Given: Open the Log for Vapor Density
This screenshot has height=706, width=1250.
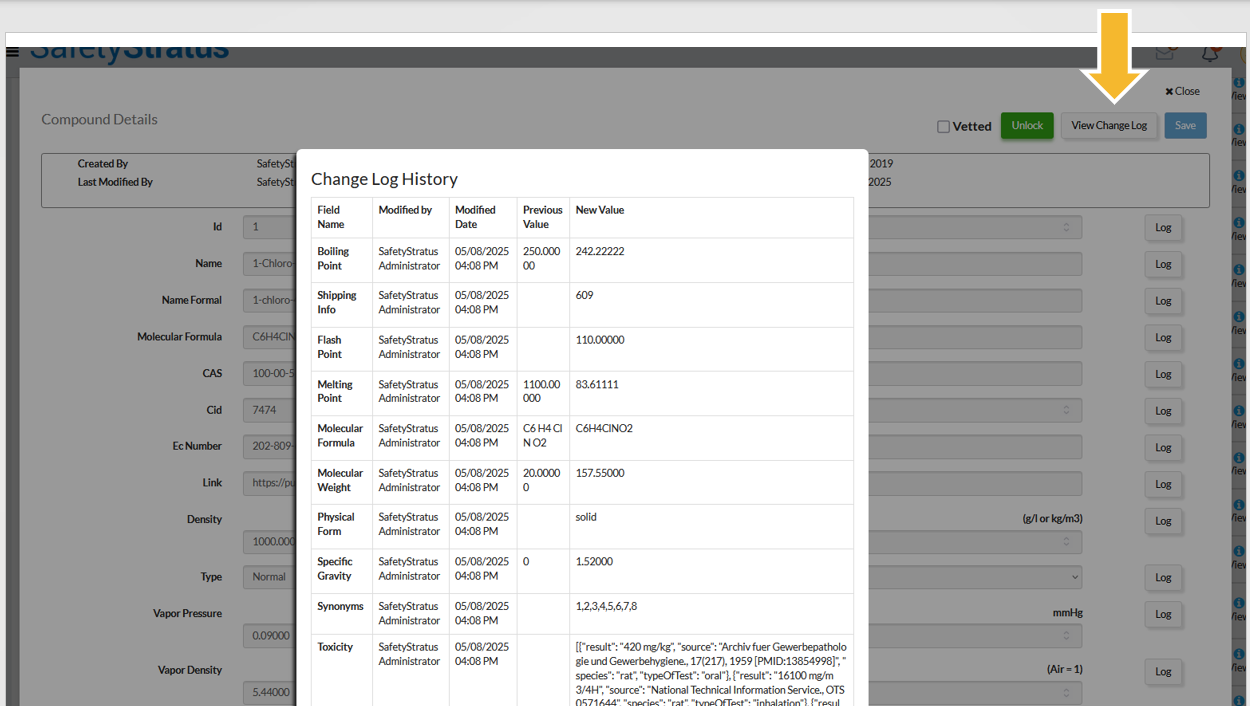Looking at the screenshot, I should click(x=1163, y=672).
